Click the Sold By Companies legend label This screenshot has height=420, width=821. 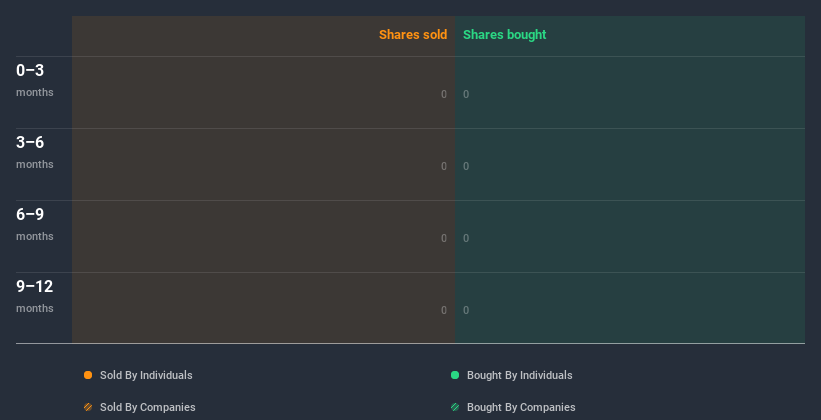point(147,407)
